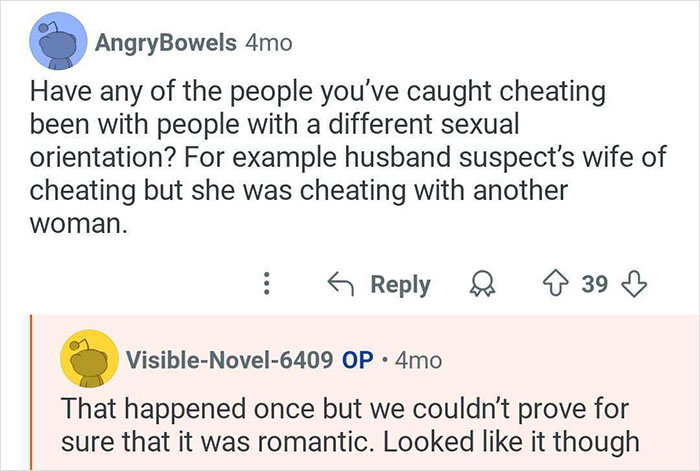Click the Reply button label
Viewport: 700px width, 471px height.
click(x=400, y=284)
